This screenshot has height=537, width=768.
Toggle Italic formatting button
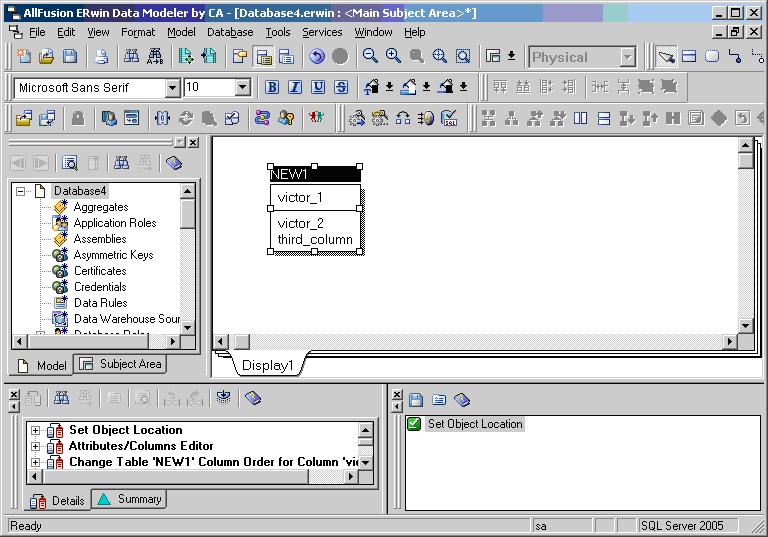295,88
